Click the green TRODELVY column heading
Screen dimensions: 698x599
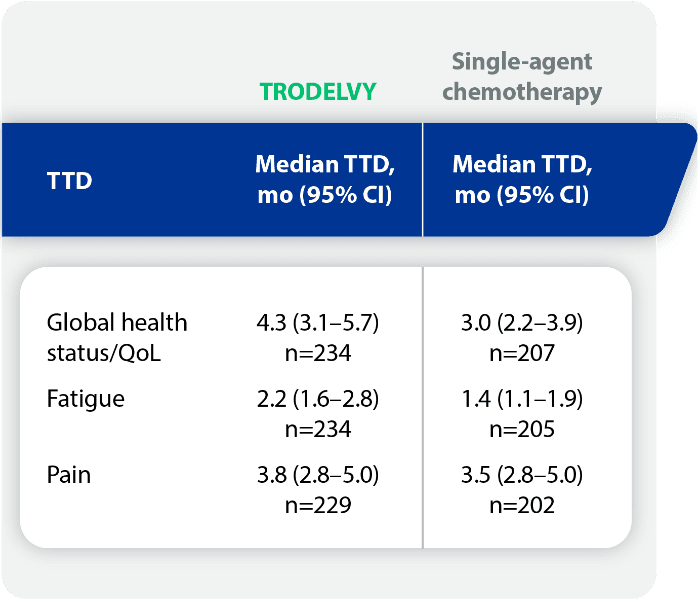pos(318,92)
